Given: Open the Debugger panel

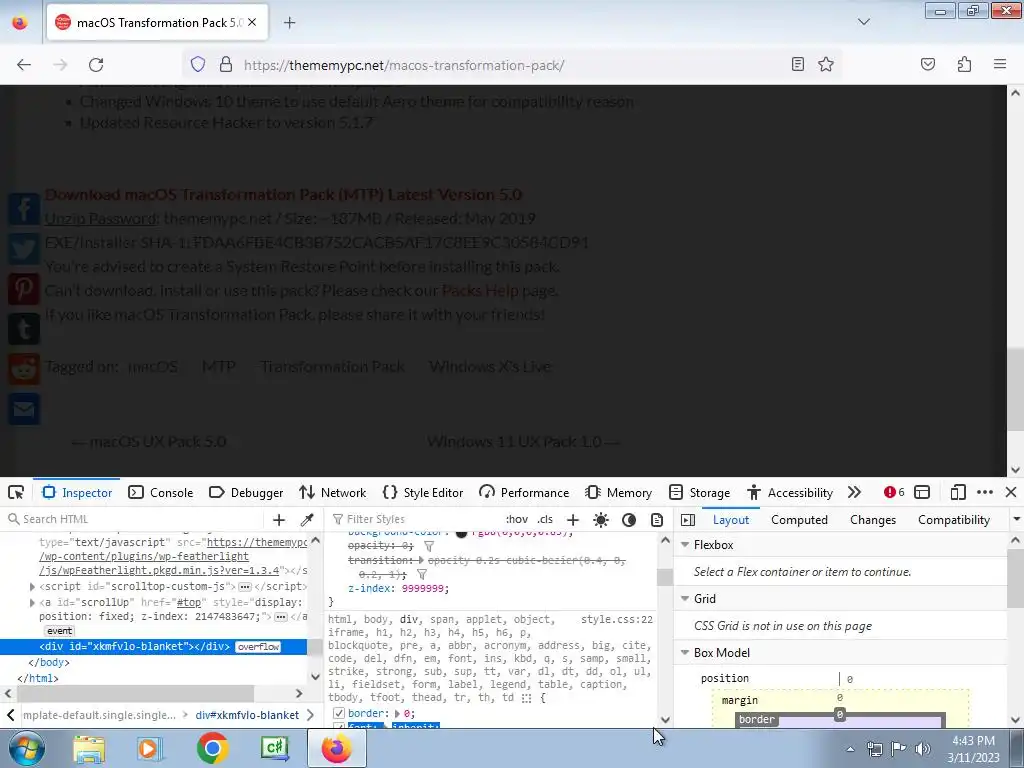Looking at the screenshot, I should pos(246,492).
